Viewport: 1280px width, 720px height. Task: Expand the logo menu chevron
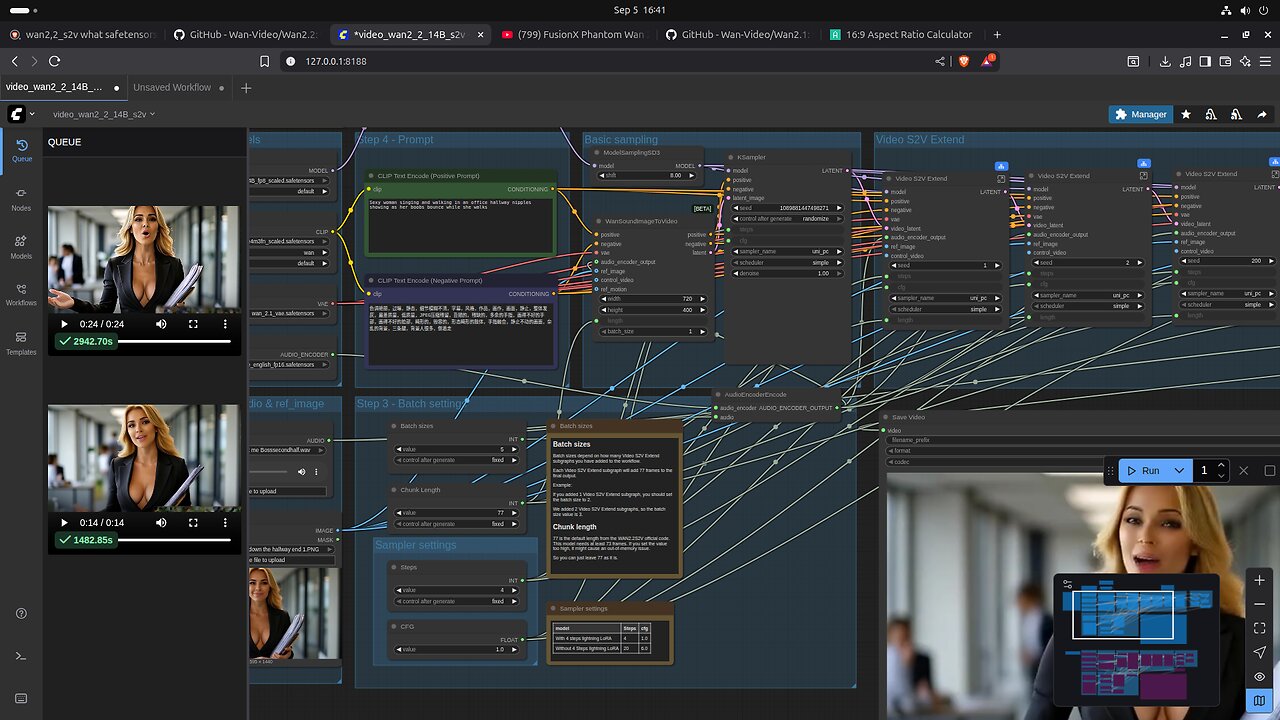coord(32,114)
